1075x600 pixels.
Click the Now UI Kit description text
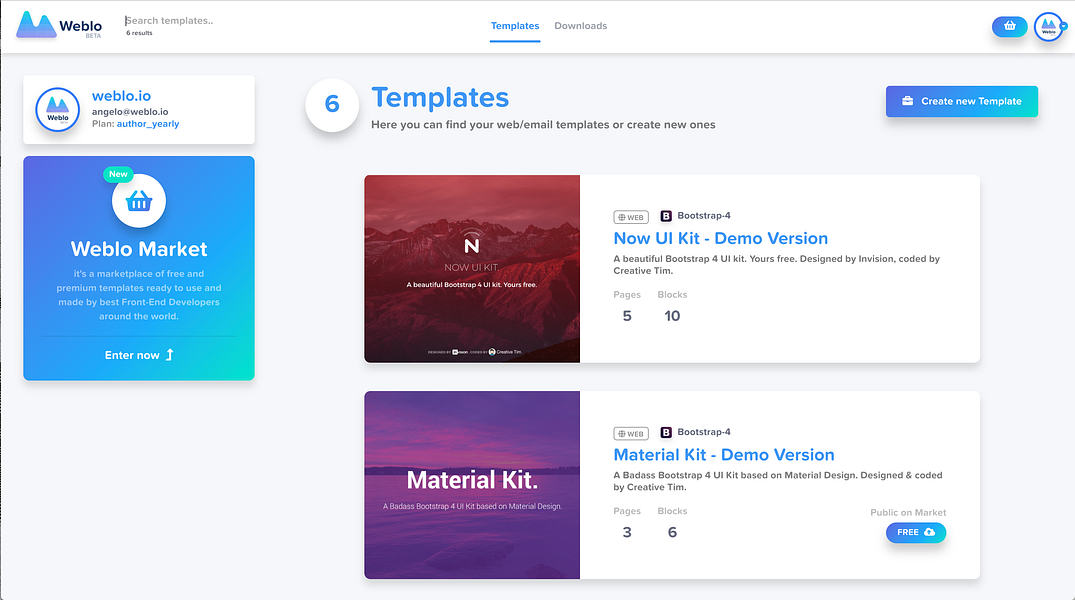coord(776,265)
